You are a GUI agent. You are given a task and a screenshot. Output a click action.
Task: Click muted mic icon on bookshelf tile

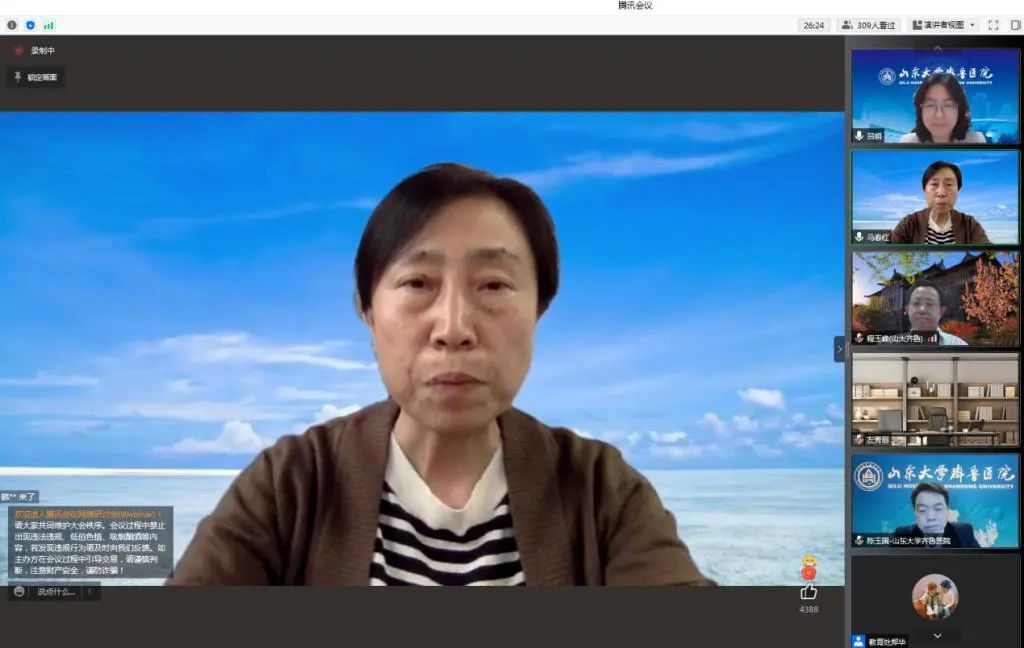tap(859, 440)
